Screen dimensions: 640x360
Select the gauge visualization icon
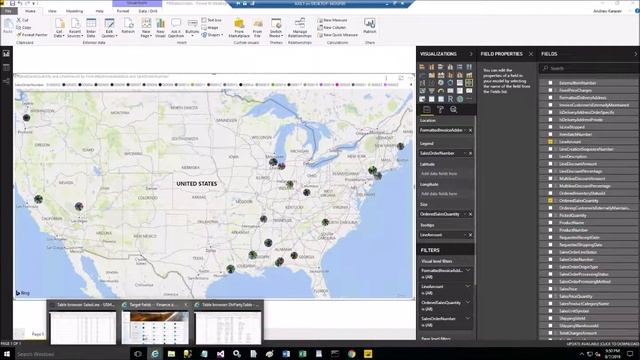point(441,91)
